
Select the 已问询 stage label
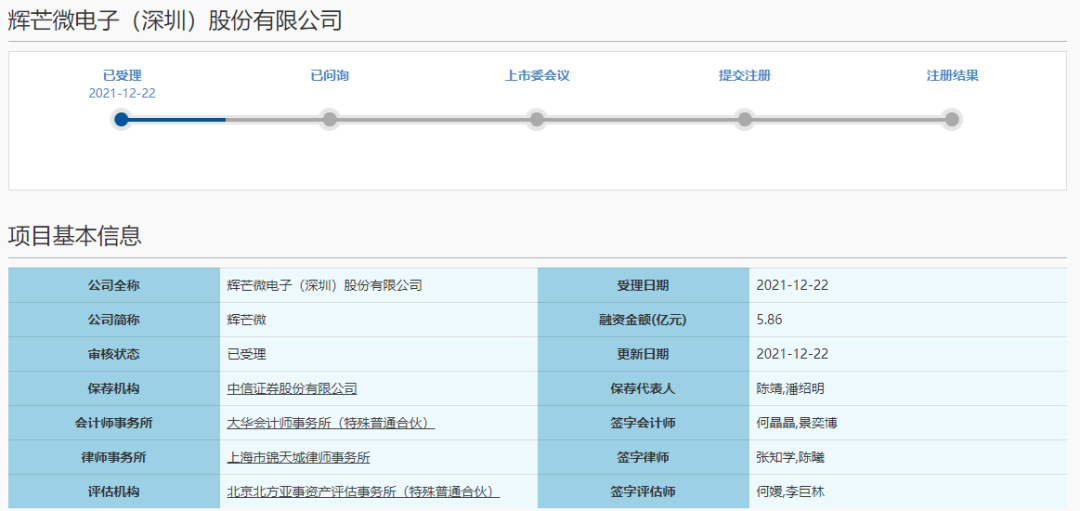click(x=330, y=76)
